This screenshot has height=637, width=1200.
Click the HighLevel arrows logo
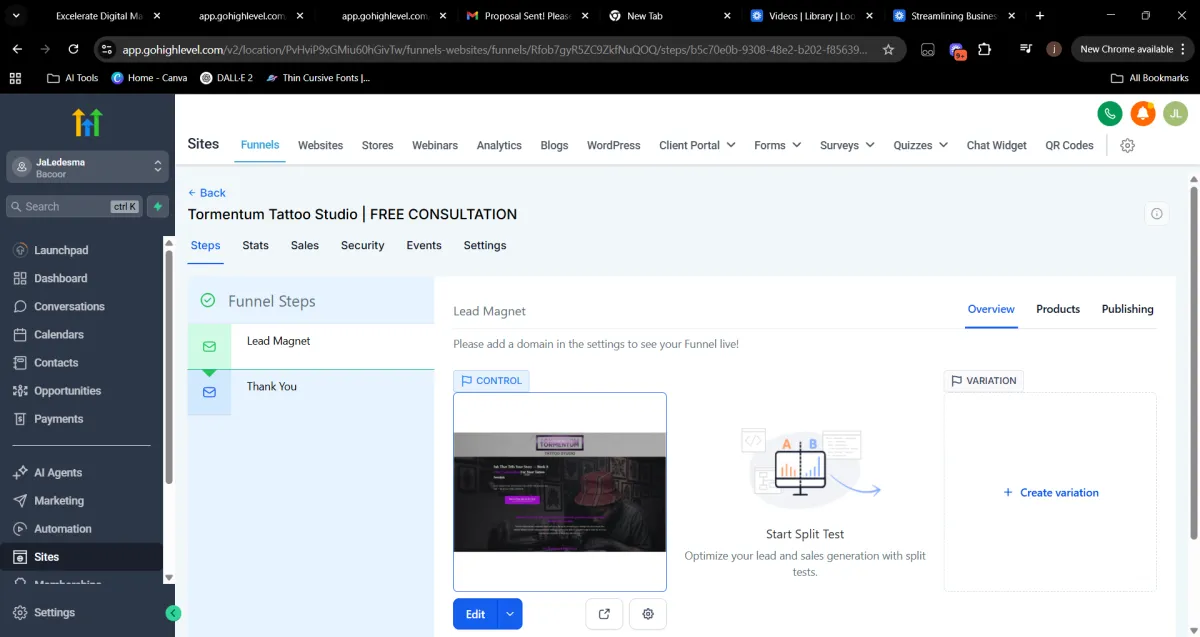(x=87, y=122)
